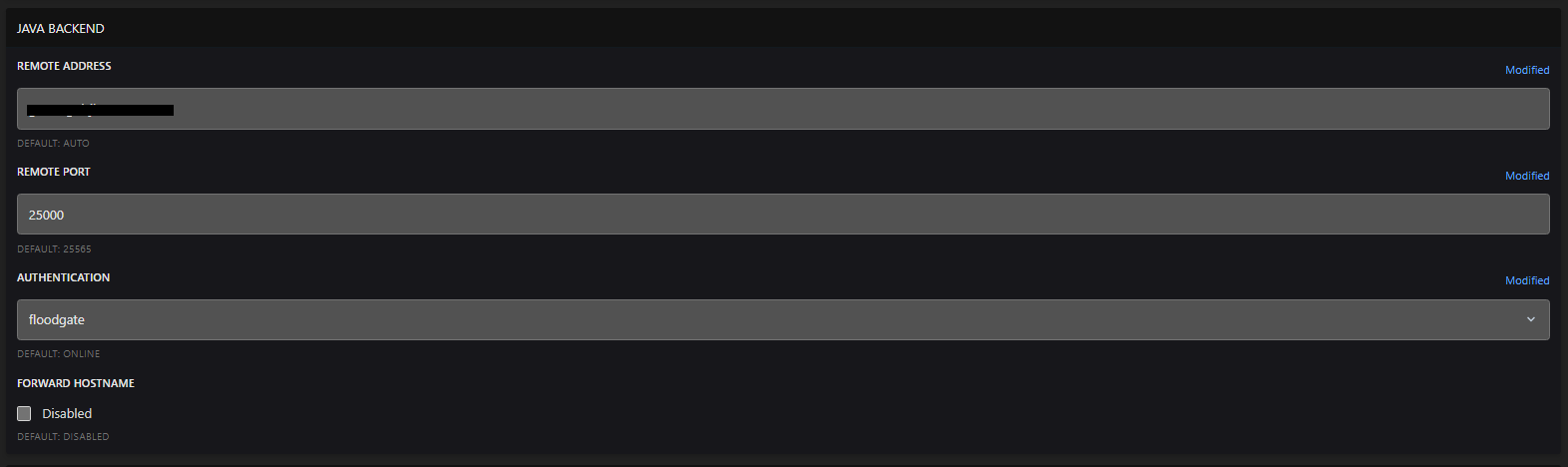
Task: Click the Disabled label beside the checkbox
Action: [x=67, y=413]
